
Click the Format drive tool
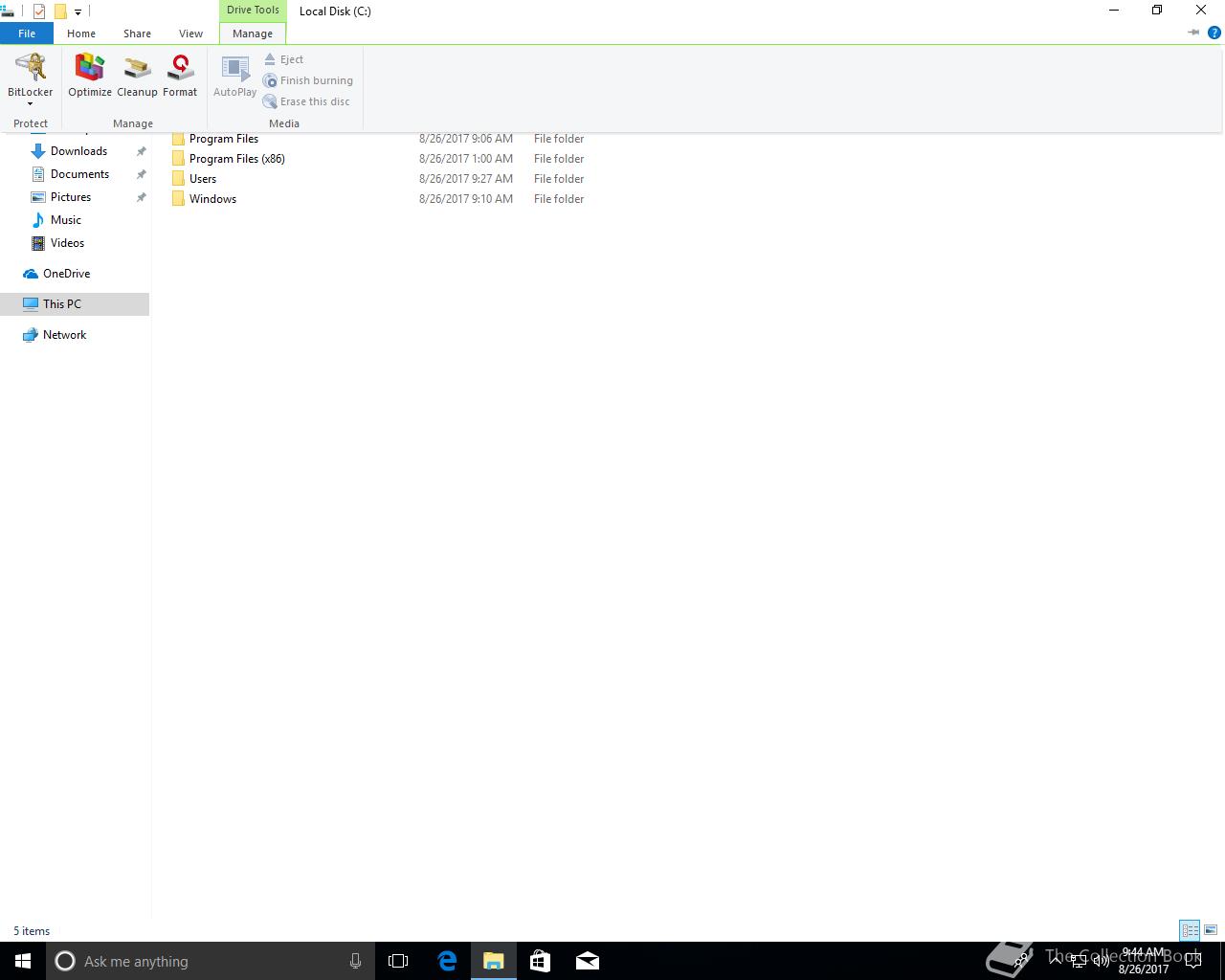180,77
